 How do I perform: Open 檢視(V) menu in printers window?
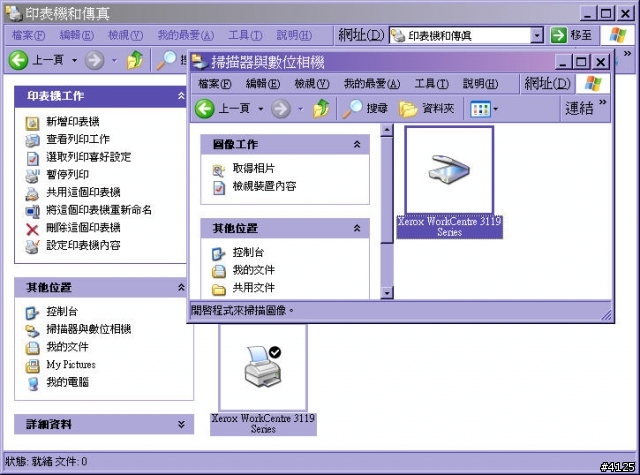[125, 36]
